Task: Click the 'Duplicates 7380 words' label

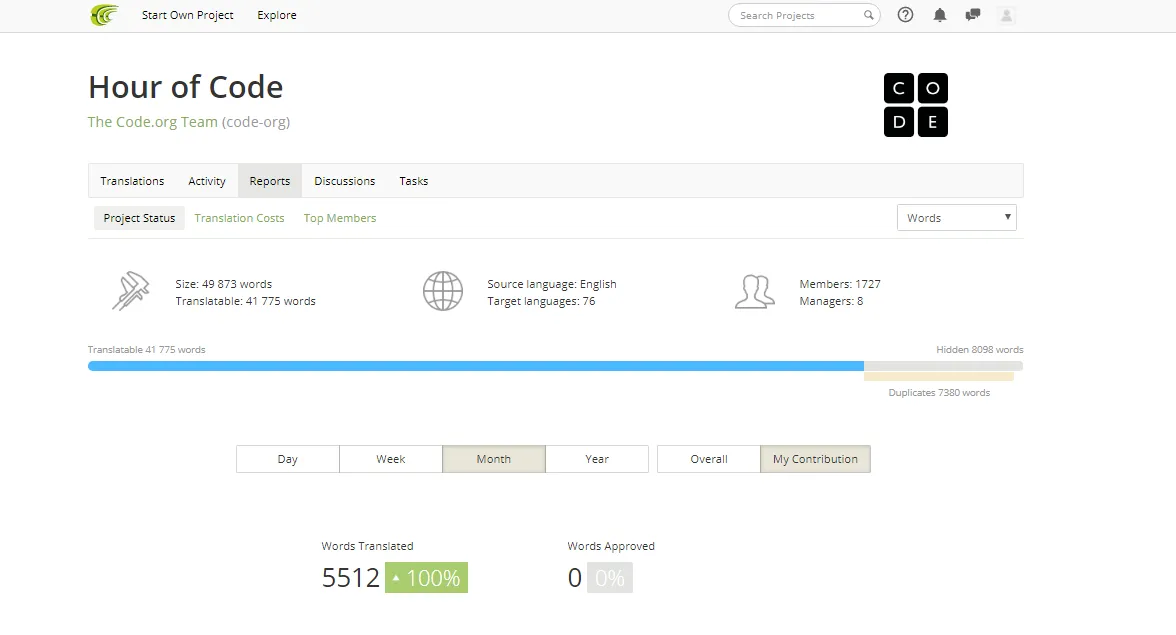Action: [939, 392]
